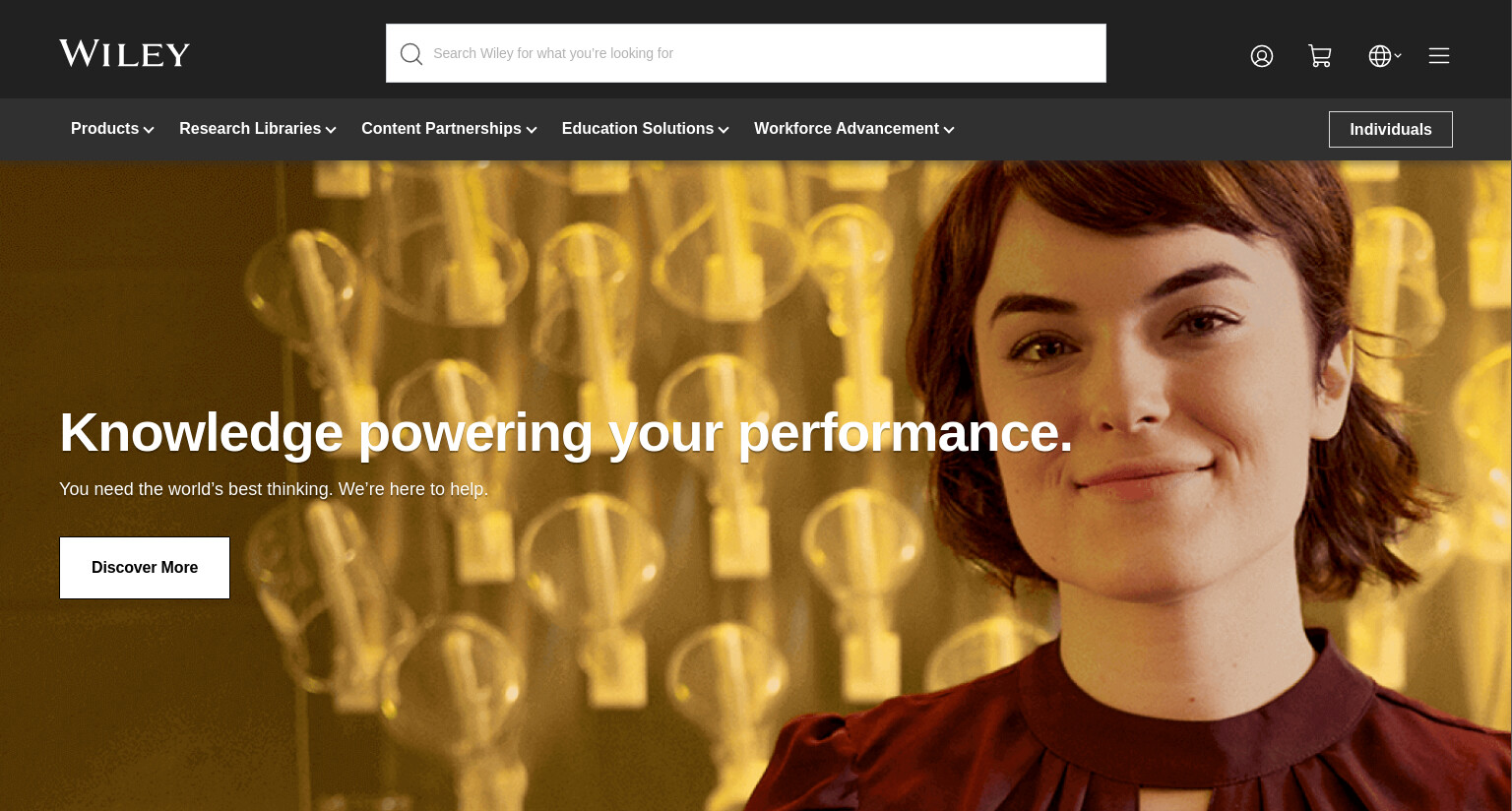This screenshot has height=811, width=1512.
Task: Open the Education Solutions menu label
Action: coord(638,129)
